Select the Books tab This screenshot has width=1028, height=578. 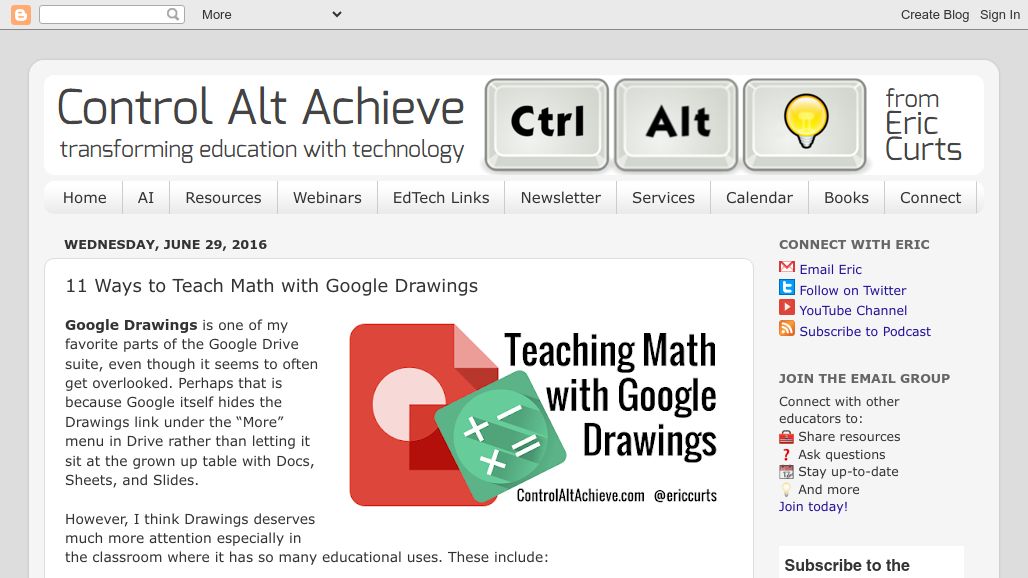(846, 198)
